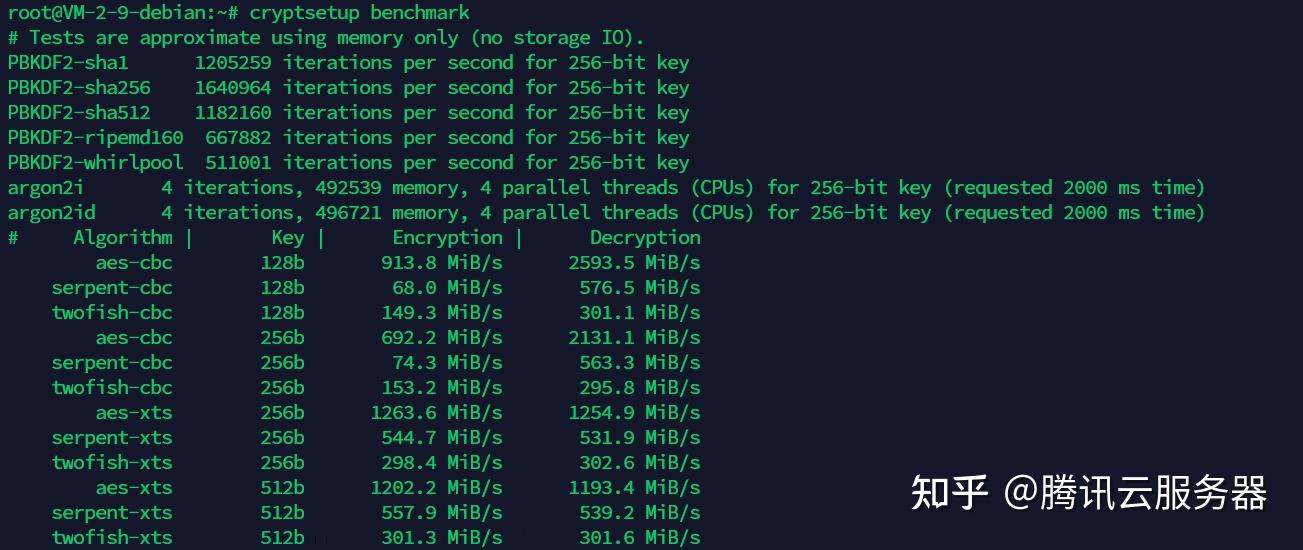This screenshot has height=550, width=1303.
Task: Click the Algorithm column header
Action: (122, 237)
